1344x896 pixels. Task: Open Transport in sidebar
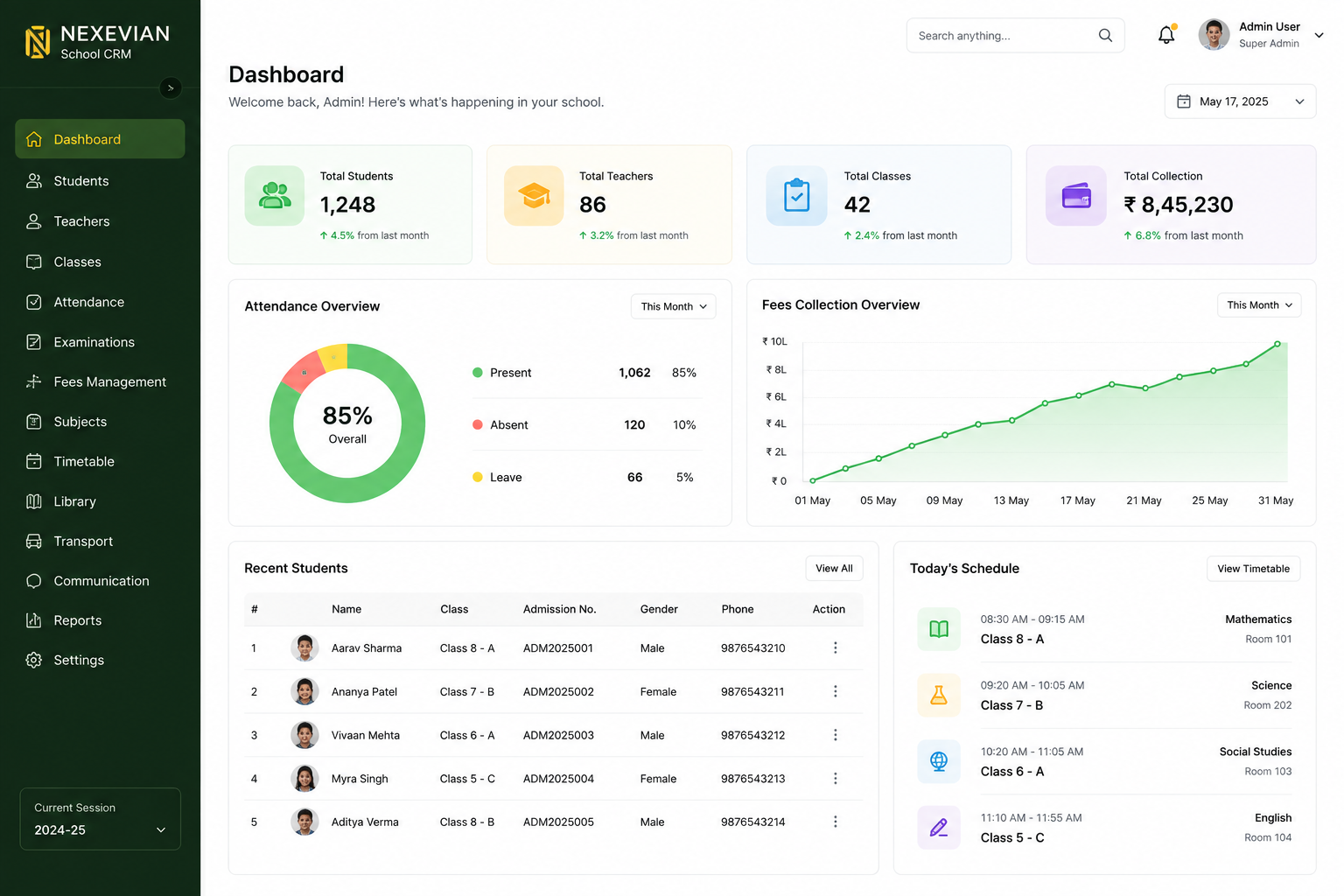(x=100, y=541)
